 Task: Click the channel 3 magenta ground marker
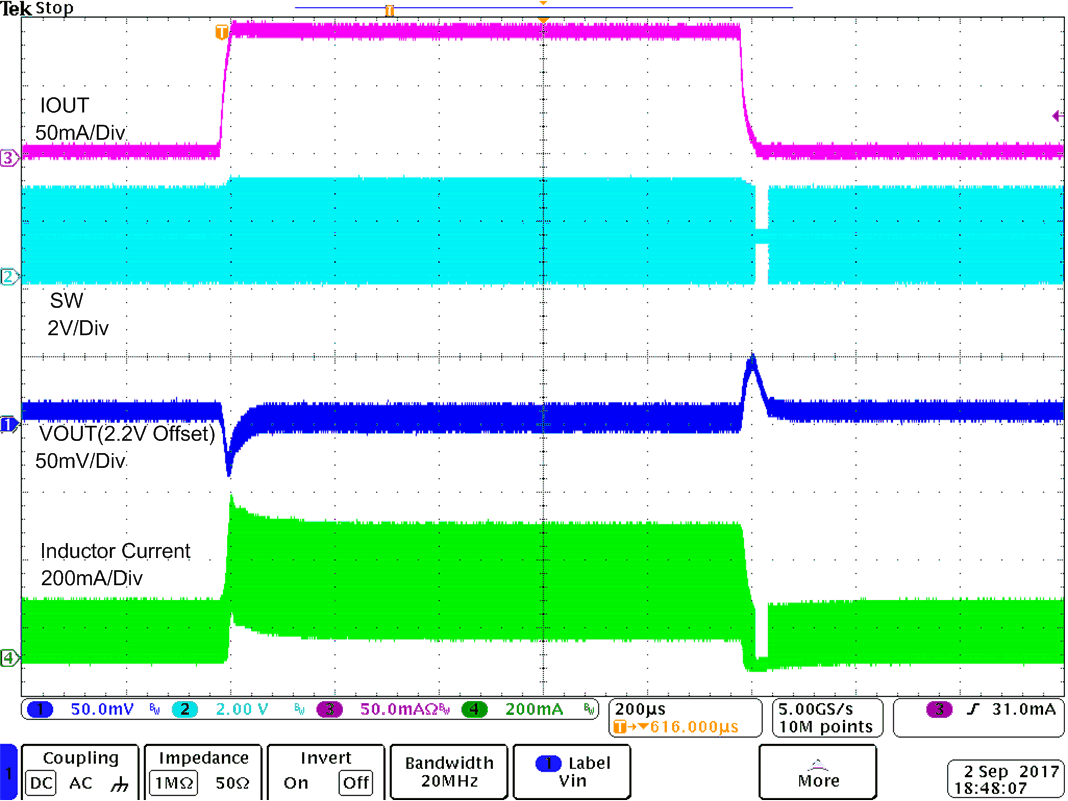point(9,158)
